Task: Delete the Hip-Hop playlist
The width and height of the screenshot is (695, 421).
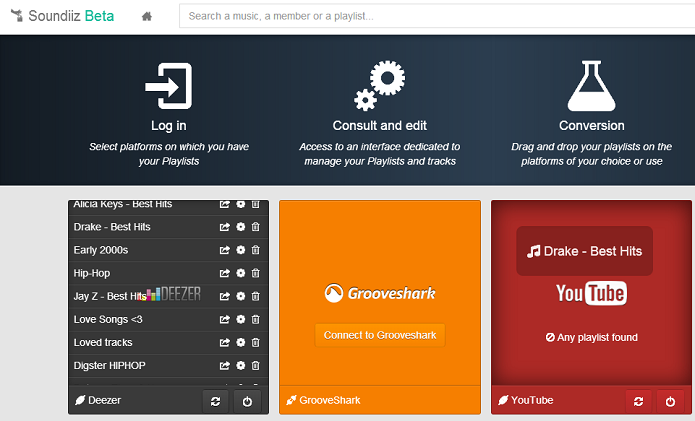Action: pyautogui.click(x=256, y=273)
